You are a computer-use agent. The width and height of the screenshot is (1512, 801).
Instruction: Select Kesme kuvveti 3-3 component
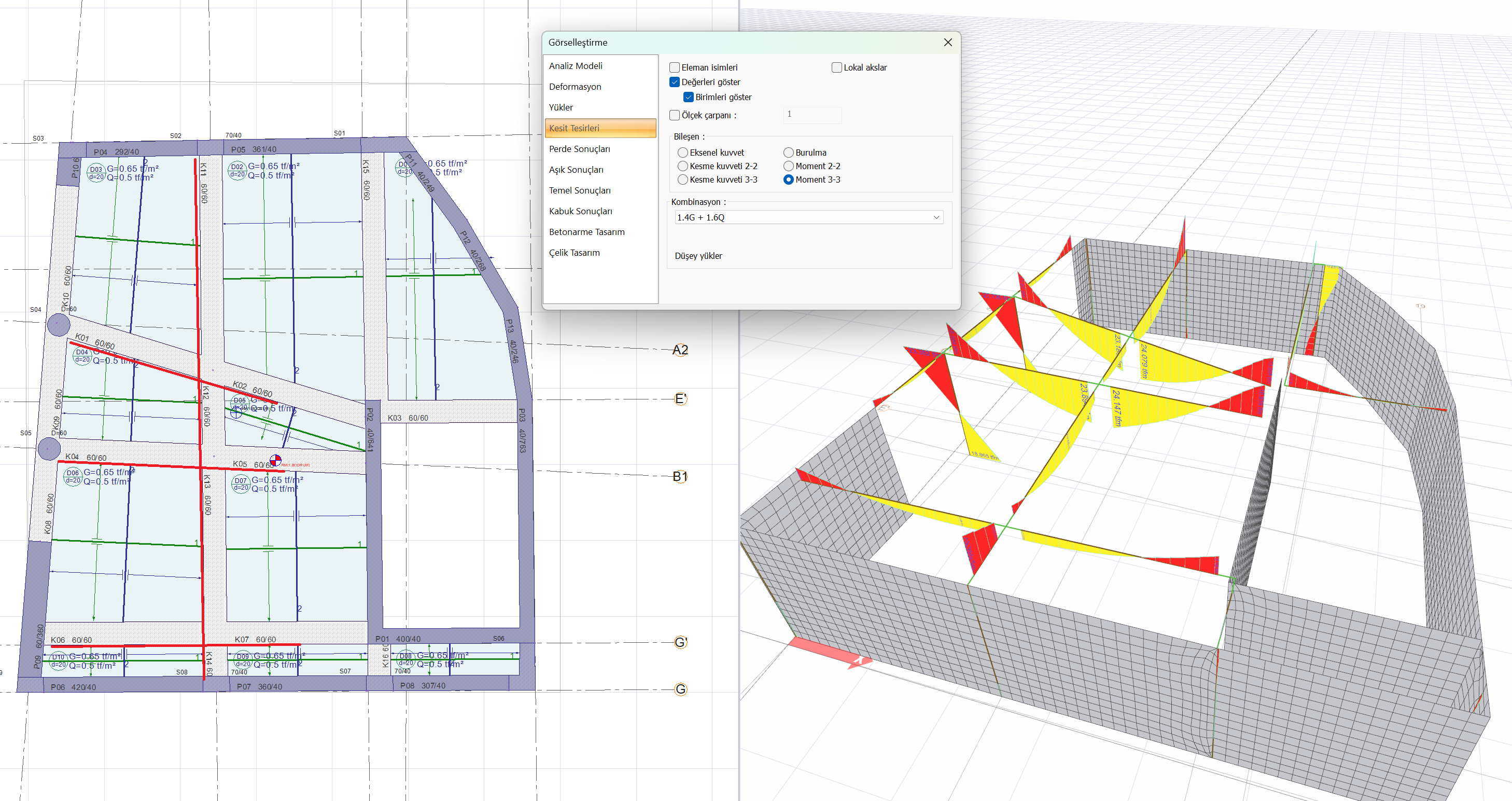coord(683,179)
